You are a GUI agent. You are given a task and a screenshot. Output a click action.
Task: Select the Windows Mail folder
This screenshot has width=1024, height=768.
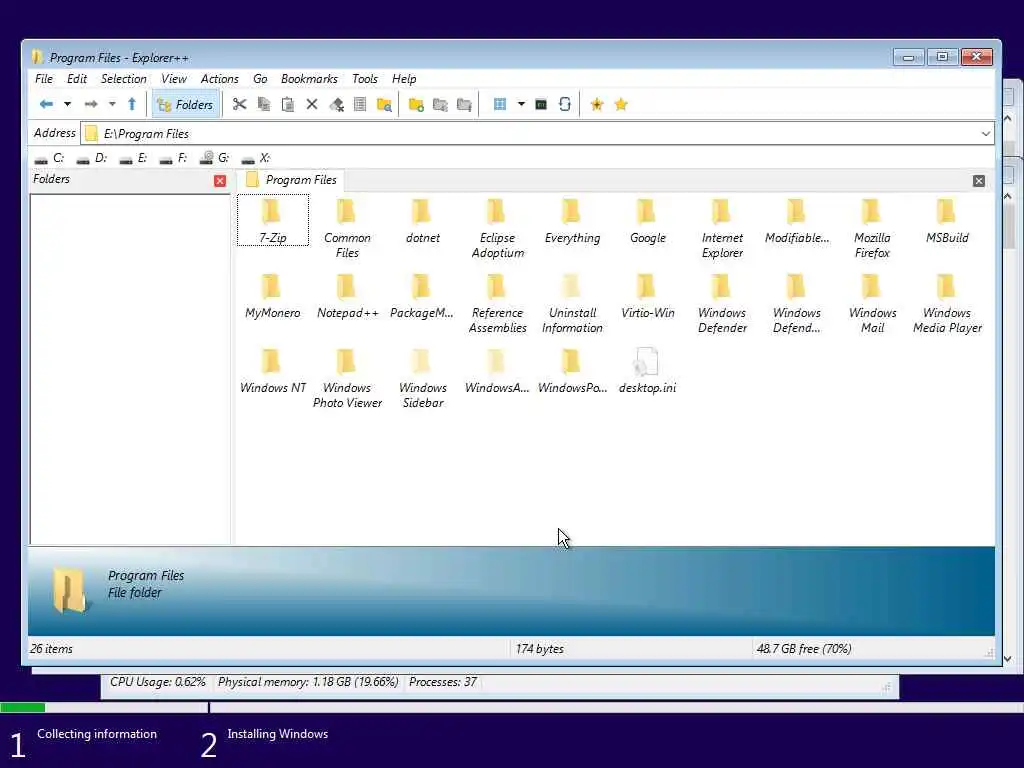click(x=872, y=304)
